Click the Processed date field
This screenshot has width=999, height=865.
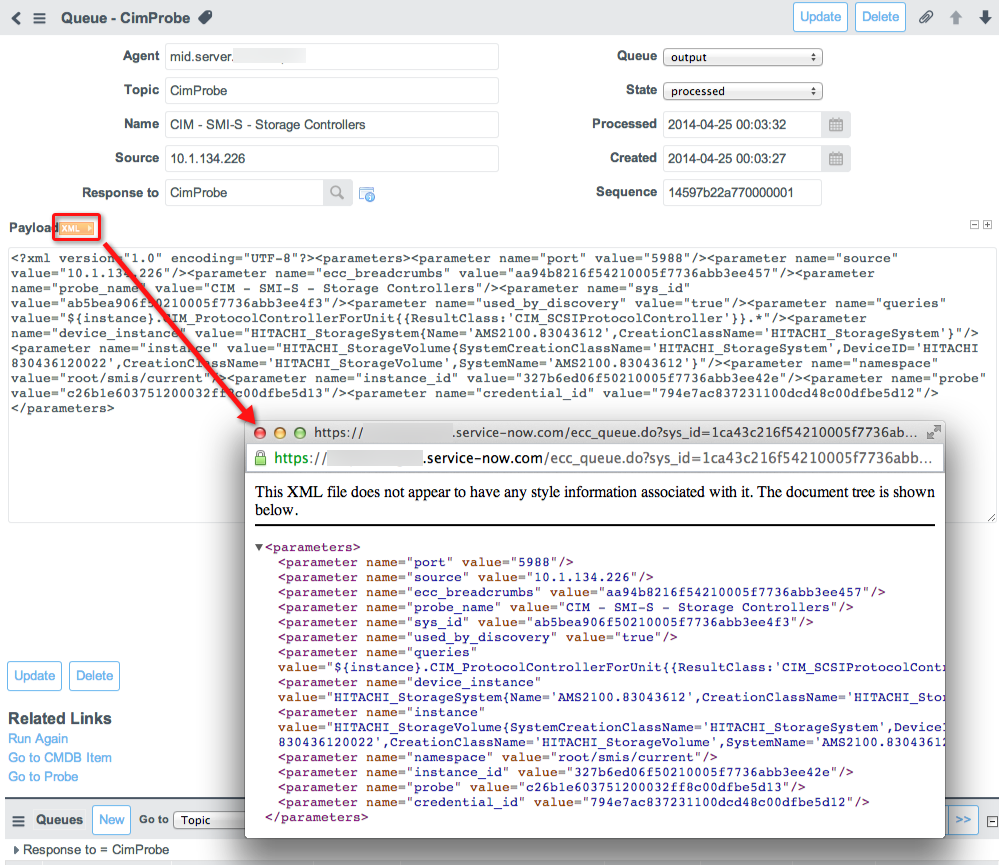pos(742,125)
